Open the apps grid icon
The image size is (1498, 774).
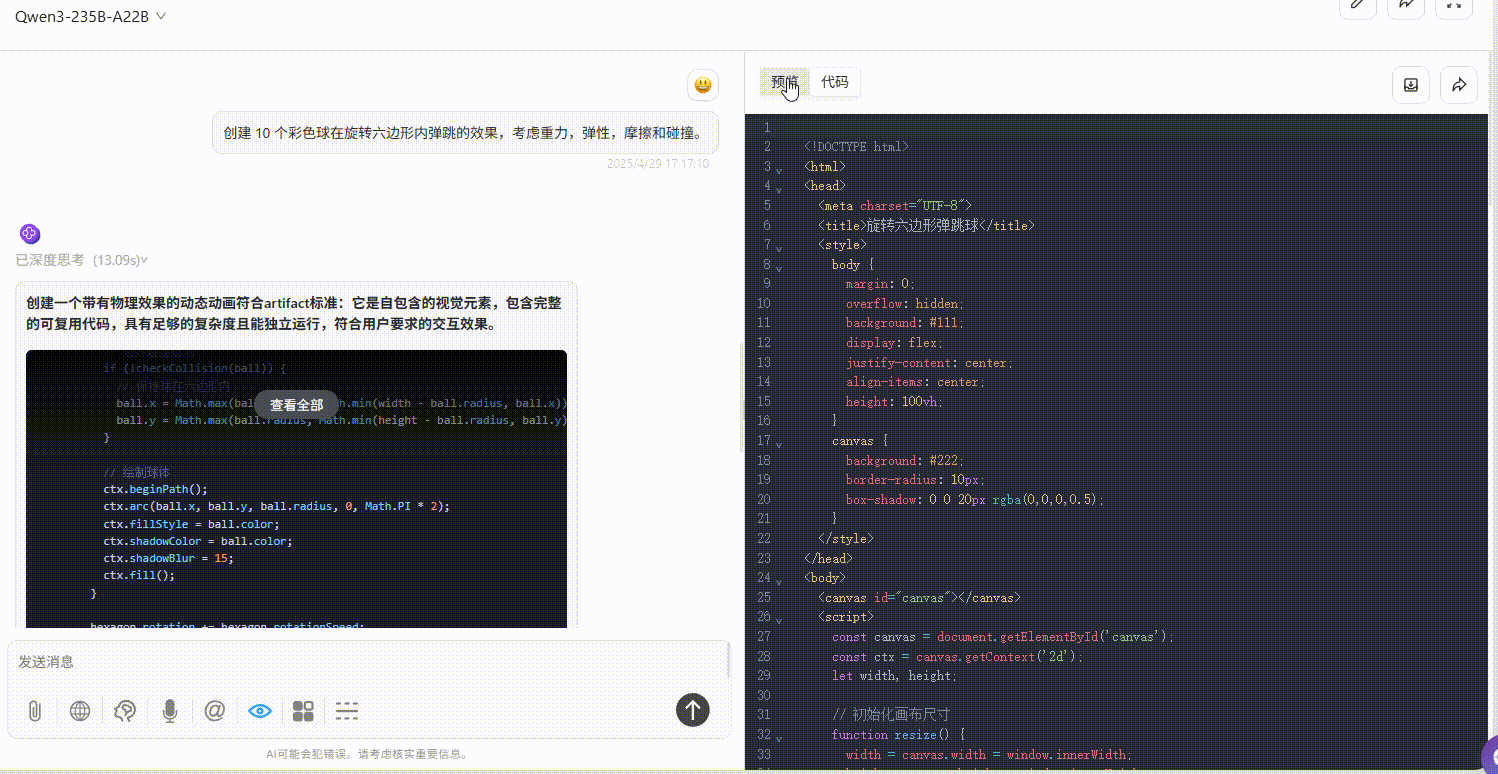[x=303, y=711]
